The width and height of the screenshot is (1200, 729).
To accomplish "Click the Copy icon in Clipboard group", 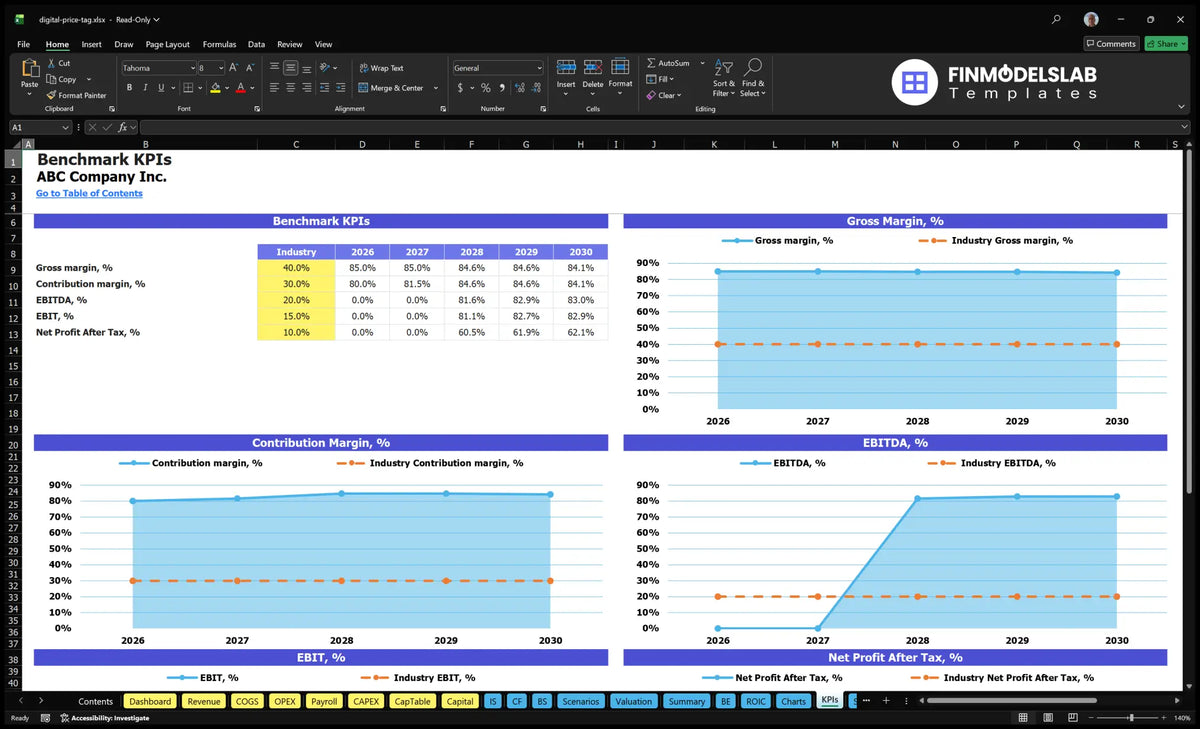I will pos(52,79).
